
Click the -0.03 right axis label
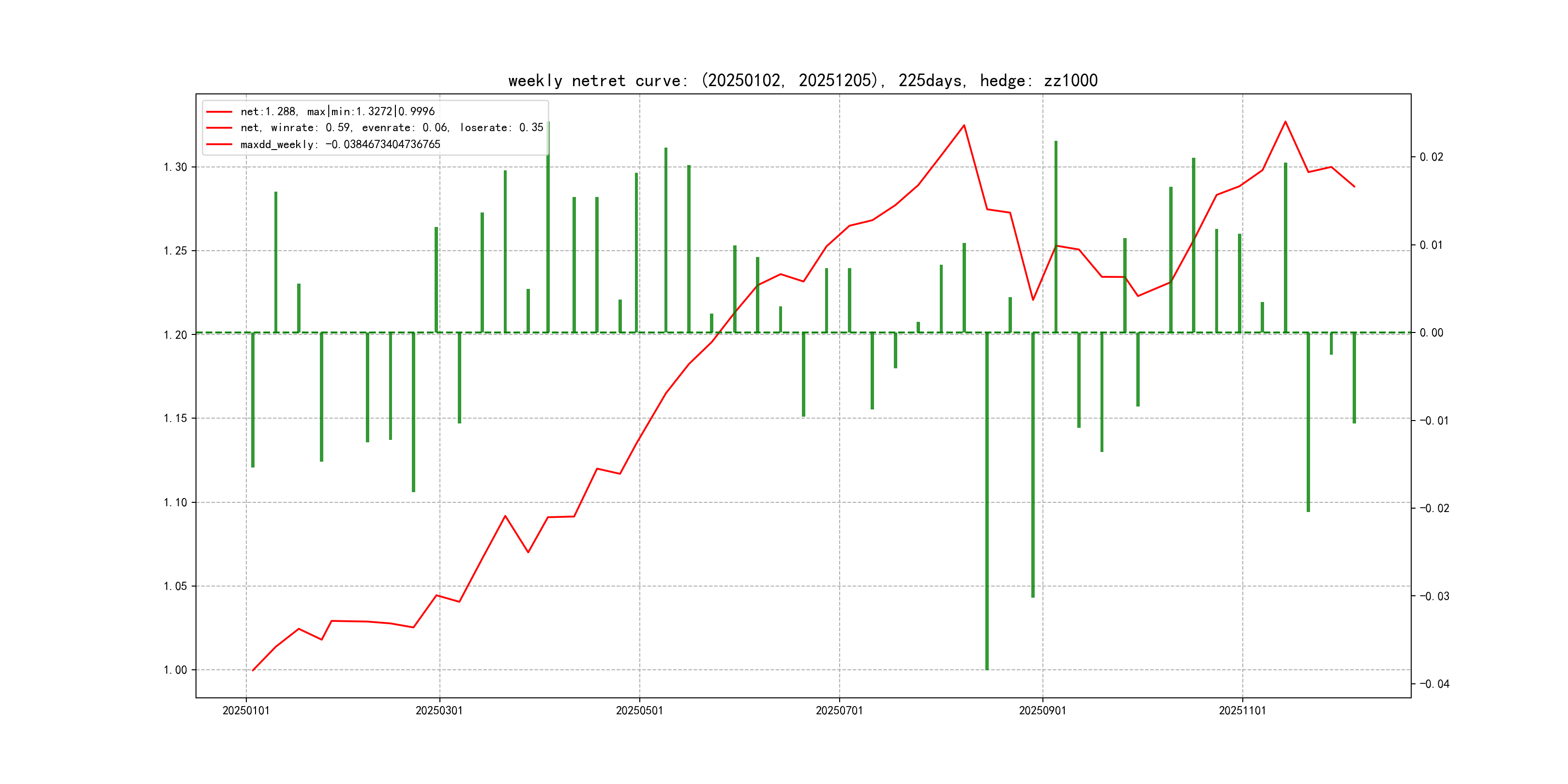coord(1434,596)
